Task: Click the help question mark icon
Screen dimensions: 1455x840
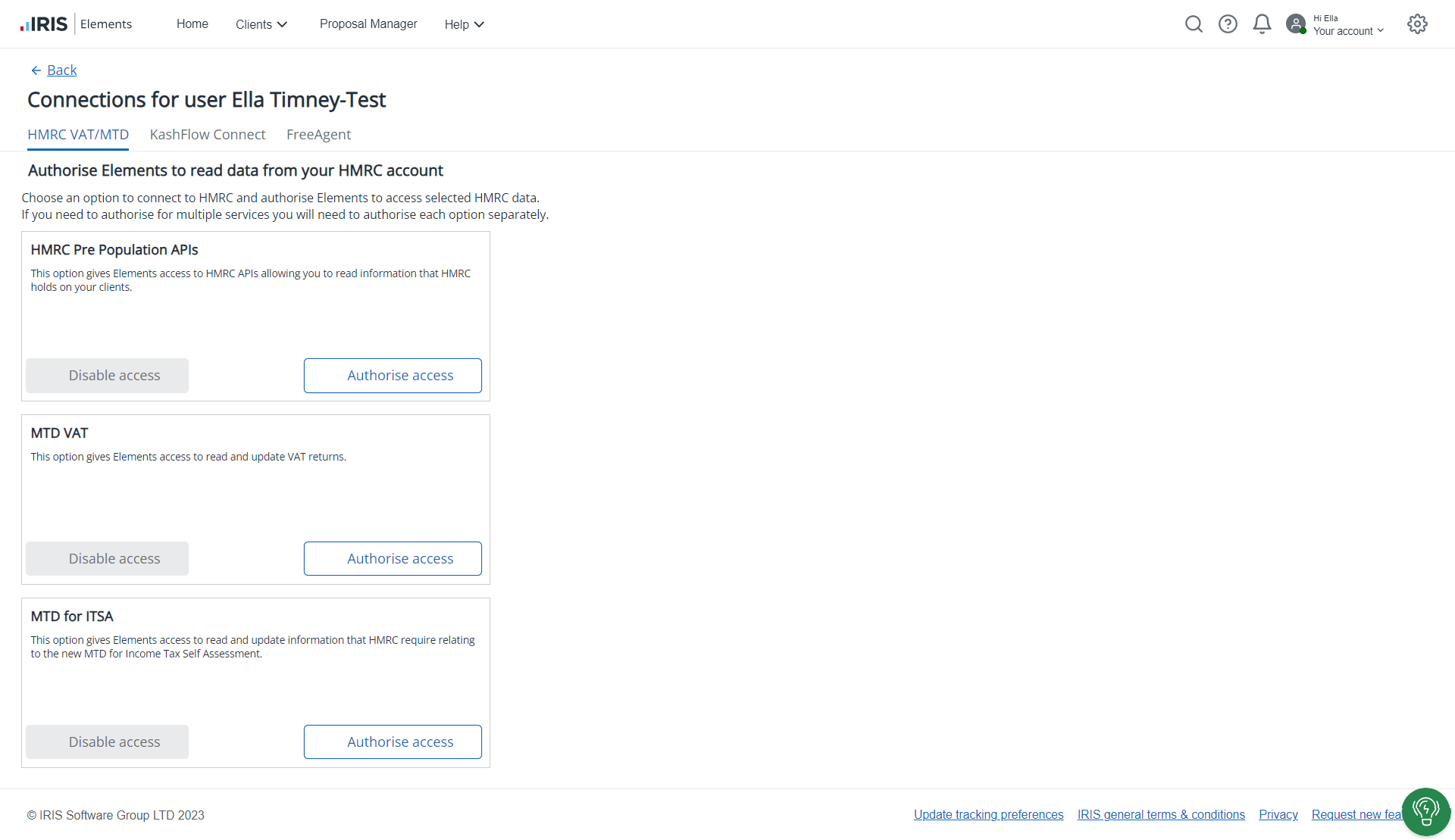Action: pyautogui.click(x=1228, y=24)
